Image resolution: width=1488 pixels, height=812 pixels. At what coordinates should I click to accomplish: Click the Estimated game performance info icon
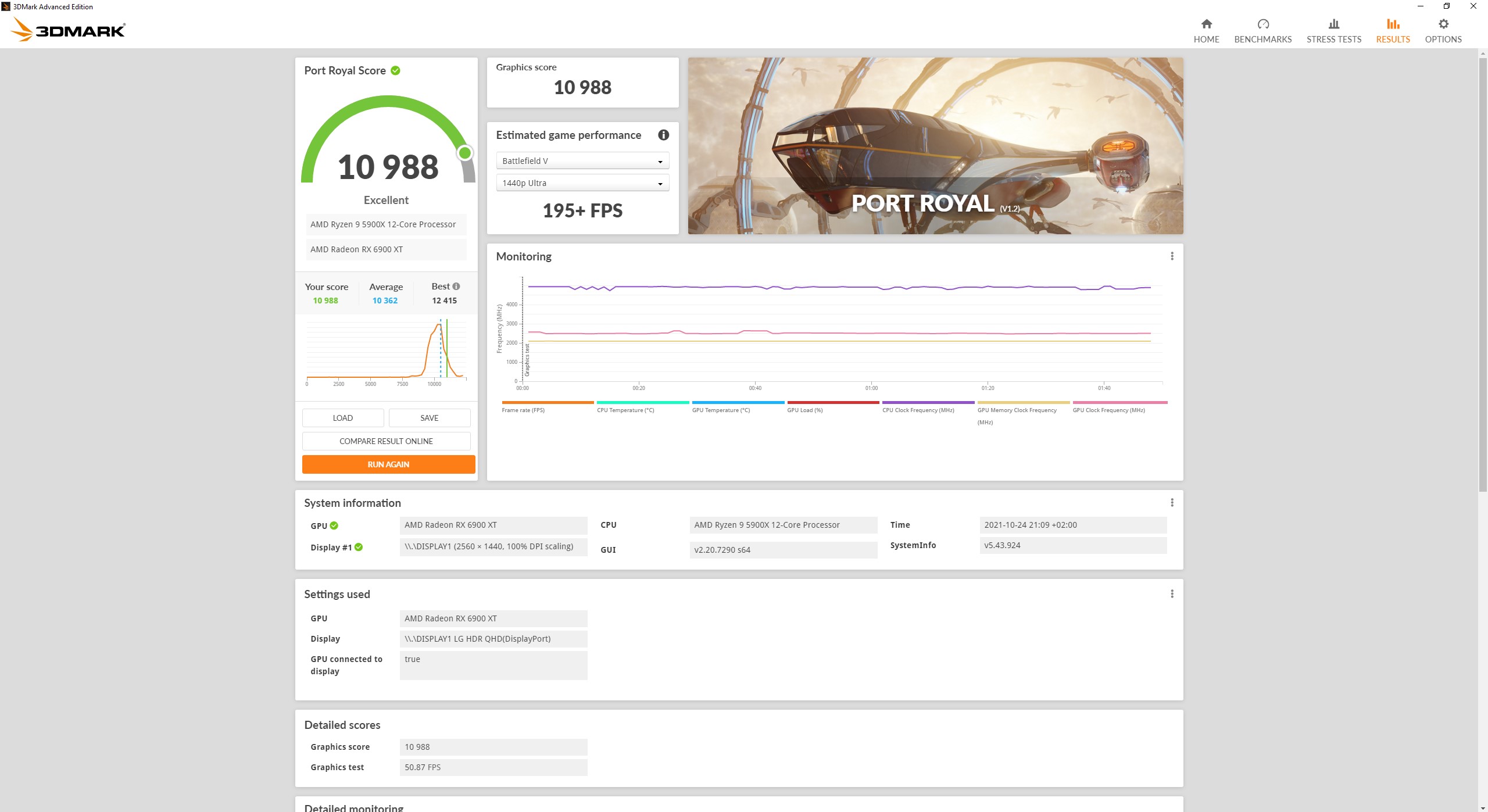click(663, 135)
